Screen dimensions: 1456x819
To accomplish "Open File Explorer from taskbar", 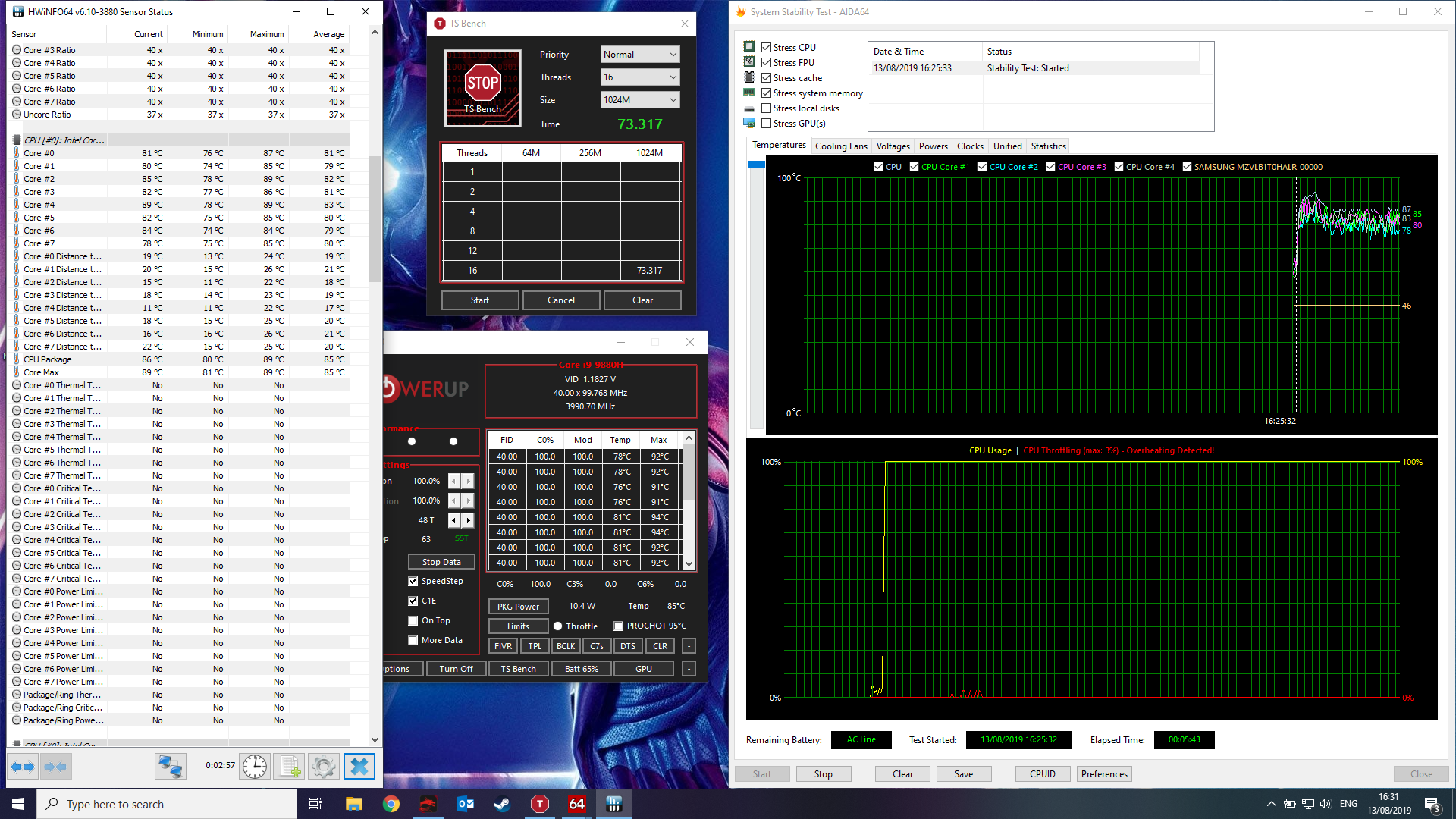I will tap(354, 804).
